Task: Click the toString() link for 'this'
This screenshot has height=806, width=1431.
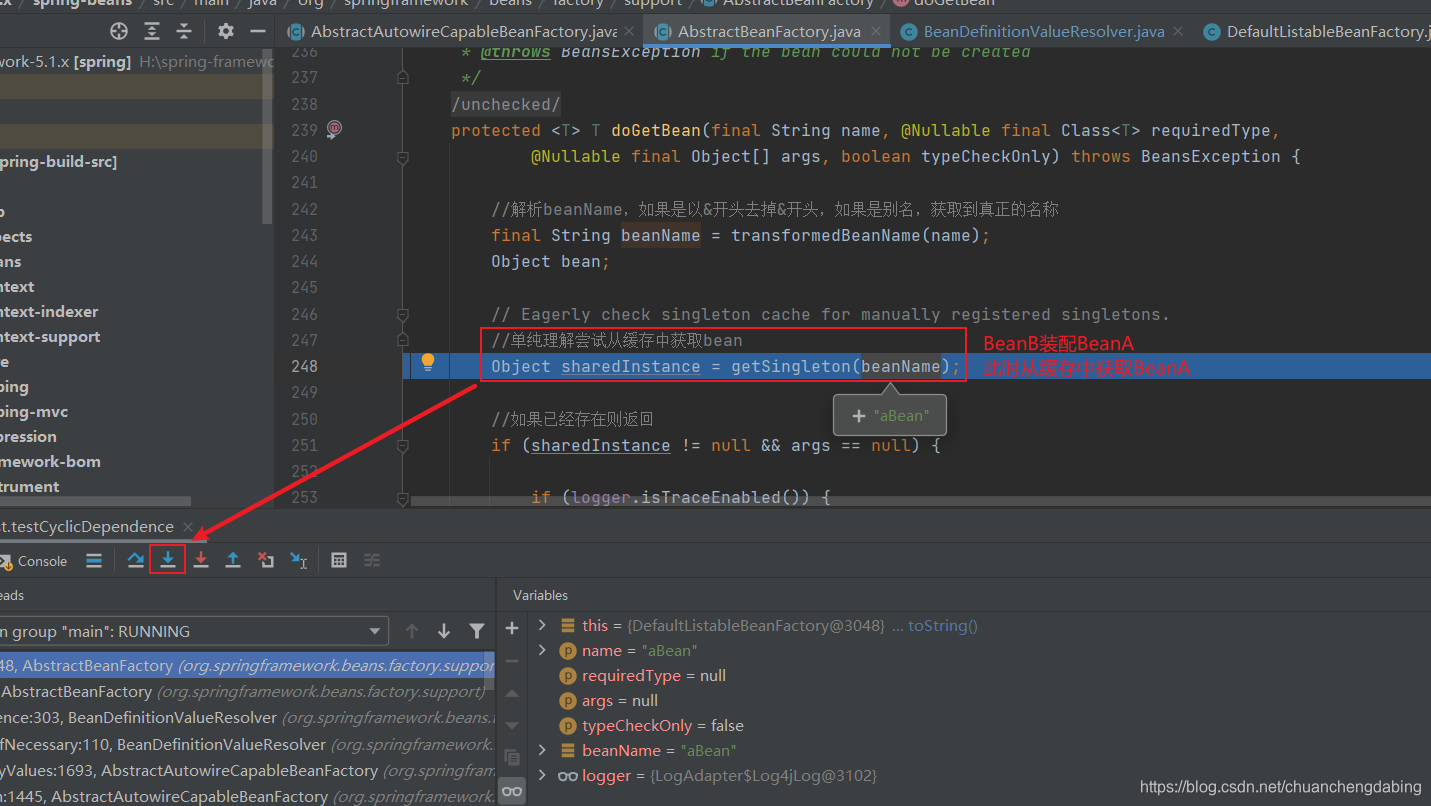Action: click(x=942, y=625)
